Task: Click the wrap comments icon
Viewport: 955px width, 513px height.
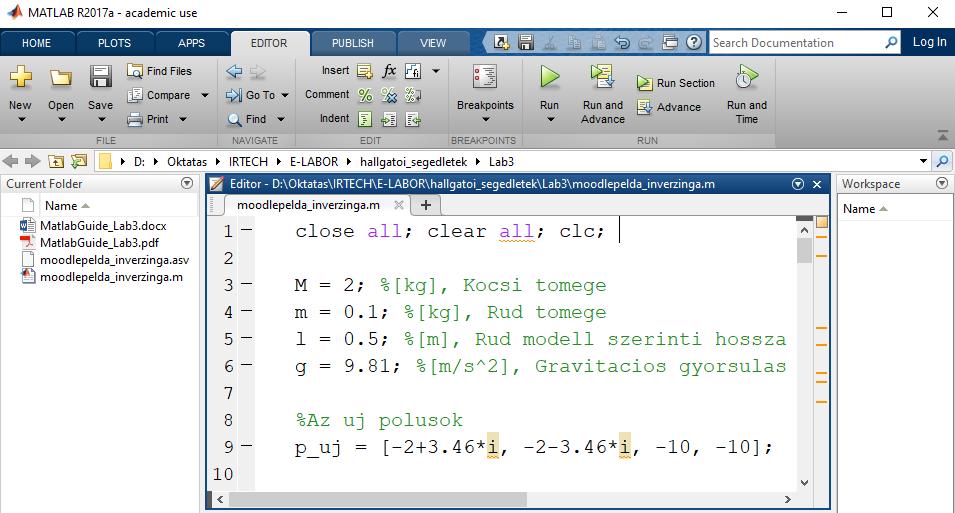Action: pos(413,95)
